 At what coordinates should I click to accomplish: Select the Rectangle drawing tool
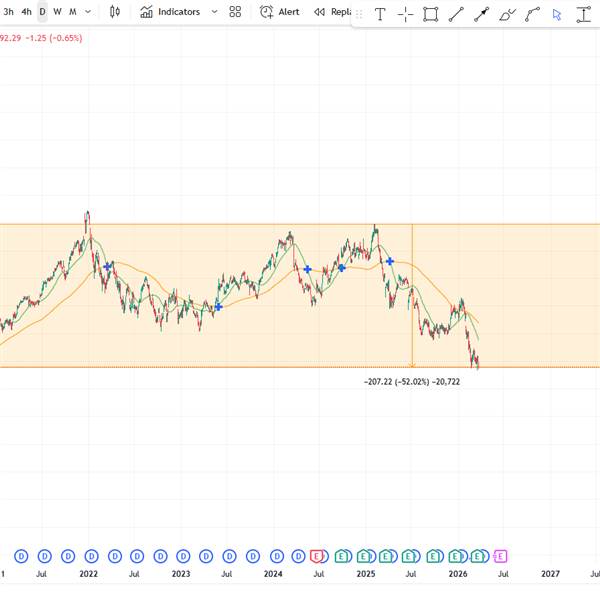pos(430,15)
